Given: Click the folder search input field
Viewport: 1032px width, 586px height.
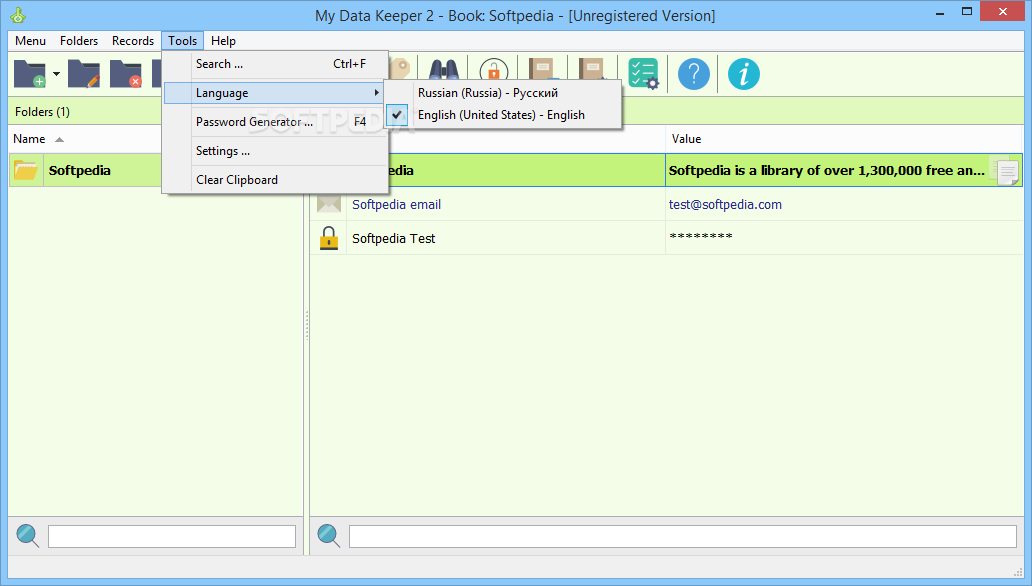Looking at the screenshot, I should click(x=172, y=537).
